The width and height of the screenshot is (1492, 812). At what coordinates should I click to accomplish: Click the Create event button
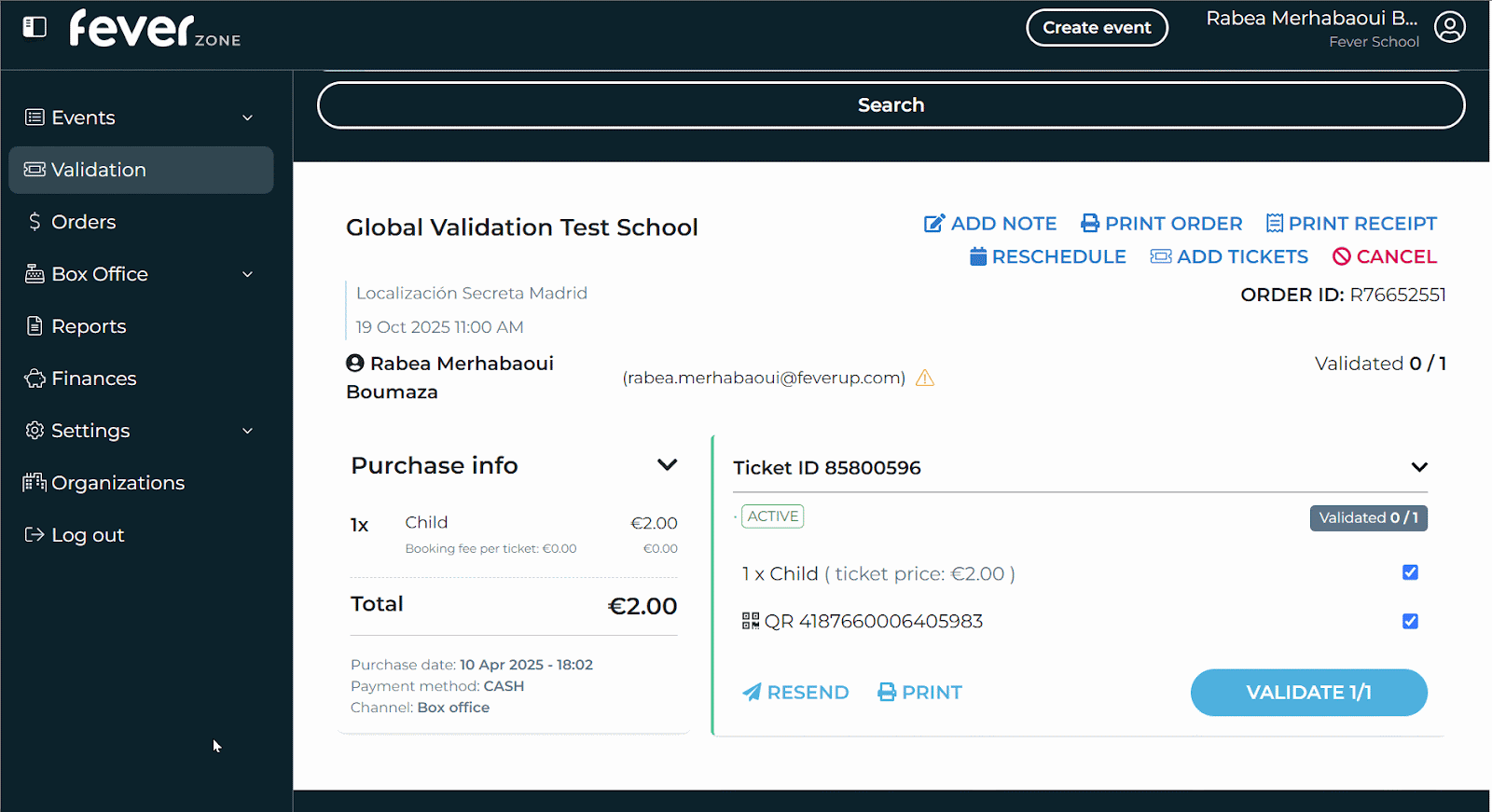(x=1097, y=28)
